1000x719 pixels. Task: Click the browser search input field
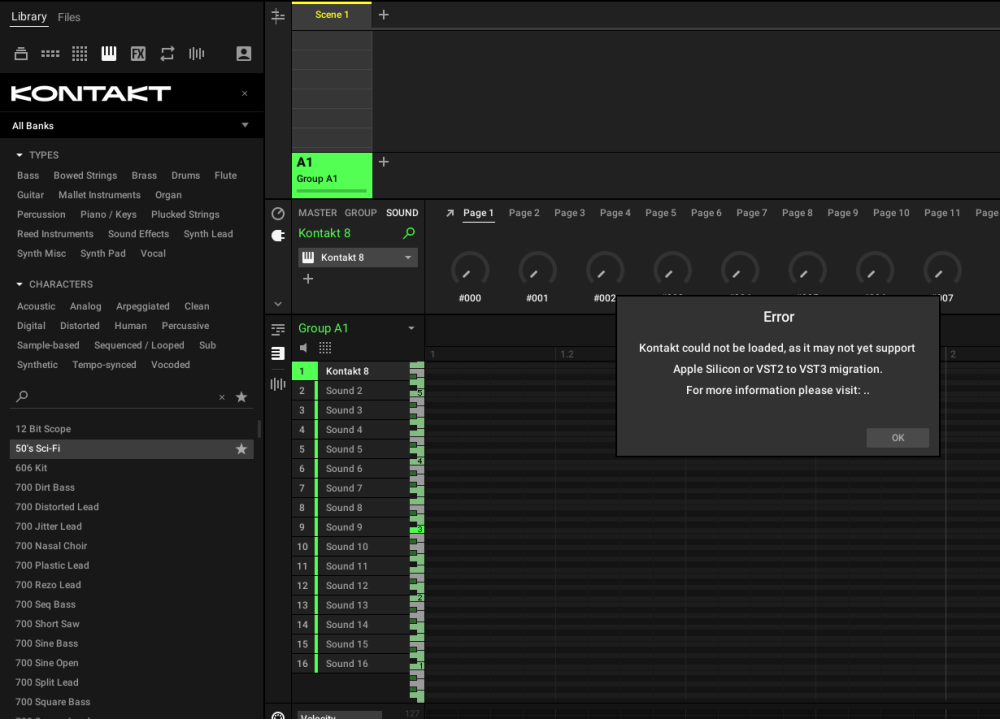(x=122, y=397)
